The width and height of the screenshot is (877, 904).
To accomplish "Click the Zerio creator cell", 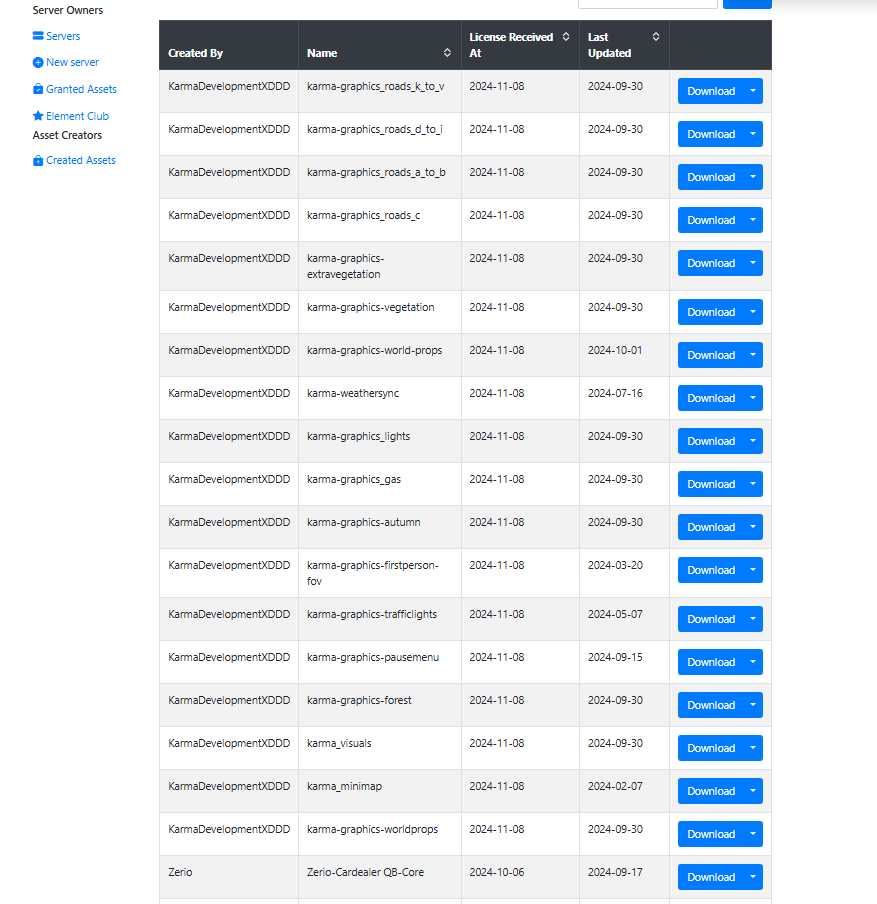I will [x=228, y=877].
